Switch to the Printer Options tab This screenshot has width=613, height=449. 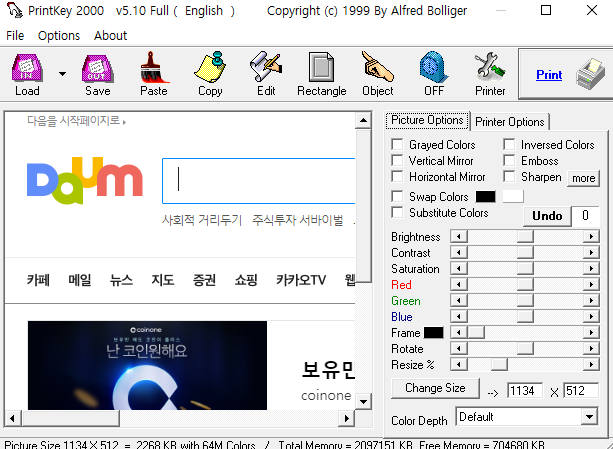coord(509,122)
